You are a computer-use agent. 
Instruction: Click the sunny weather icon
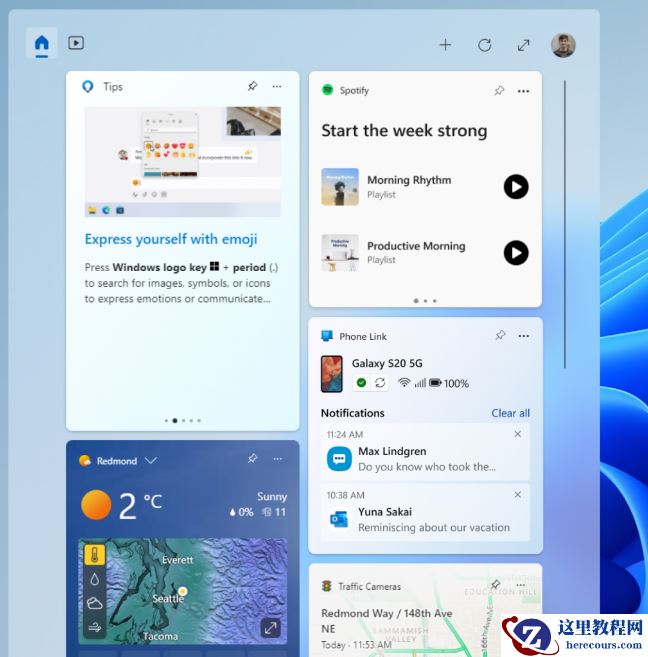pyautogui.click(x=96, y=504)
